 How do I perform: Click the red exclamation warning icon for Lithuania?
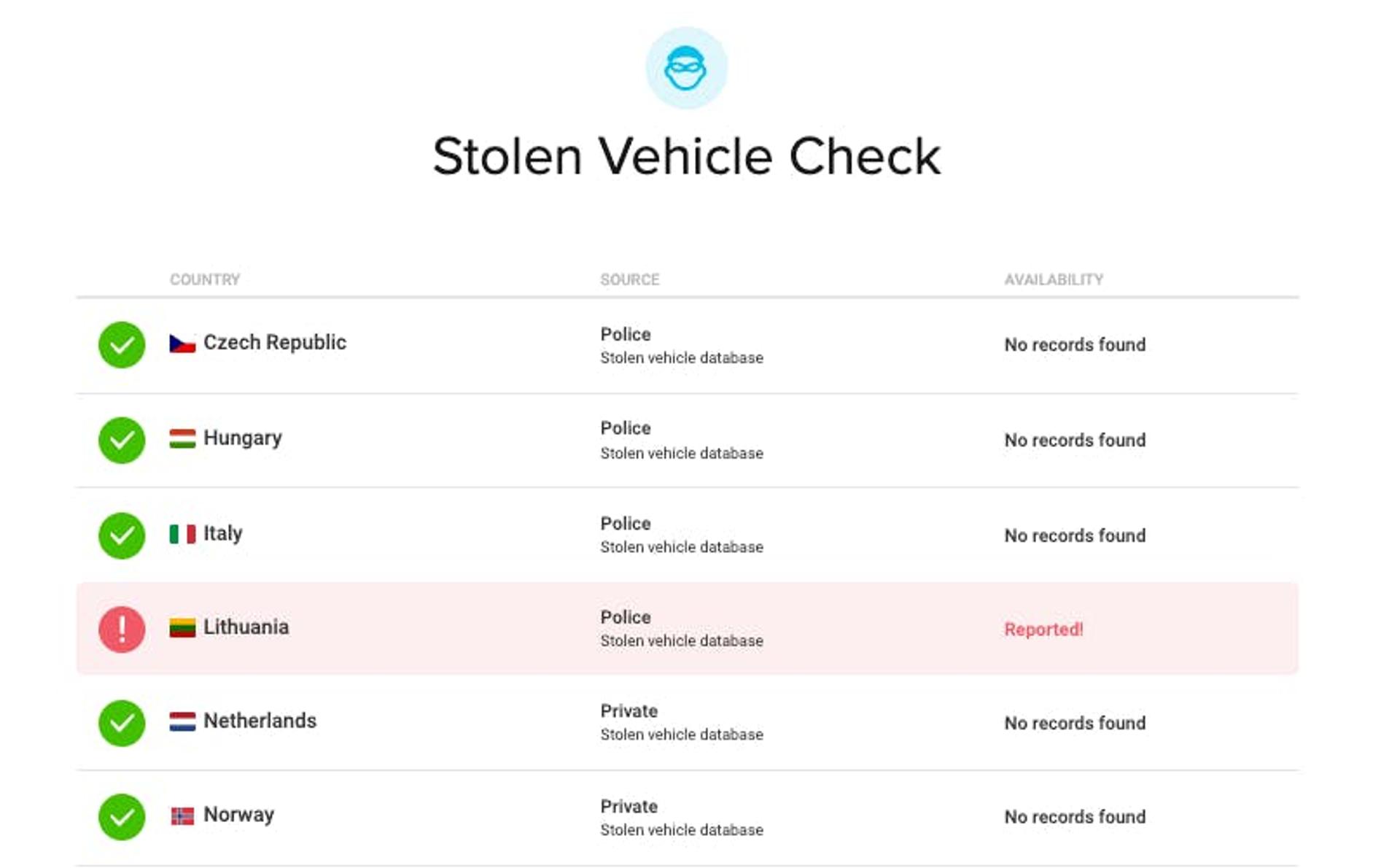122,629
